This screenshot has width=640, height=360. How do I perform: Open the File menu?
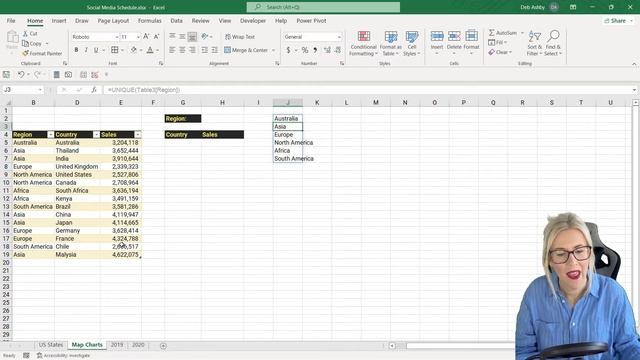[11, 20]
